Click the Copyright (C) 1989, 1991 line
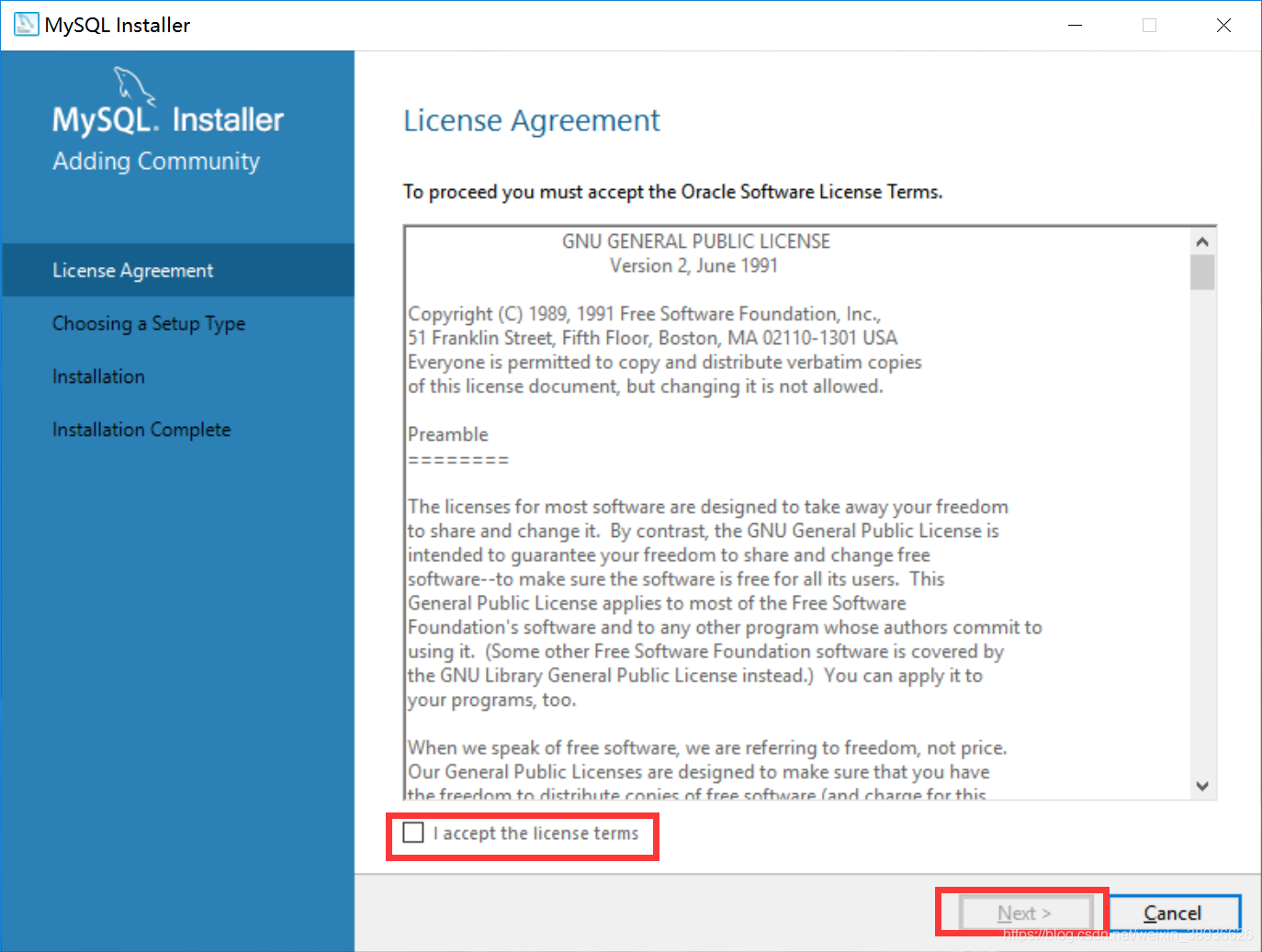 [645, 314]
